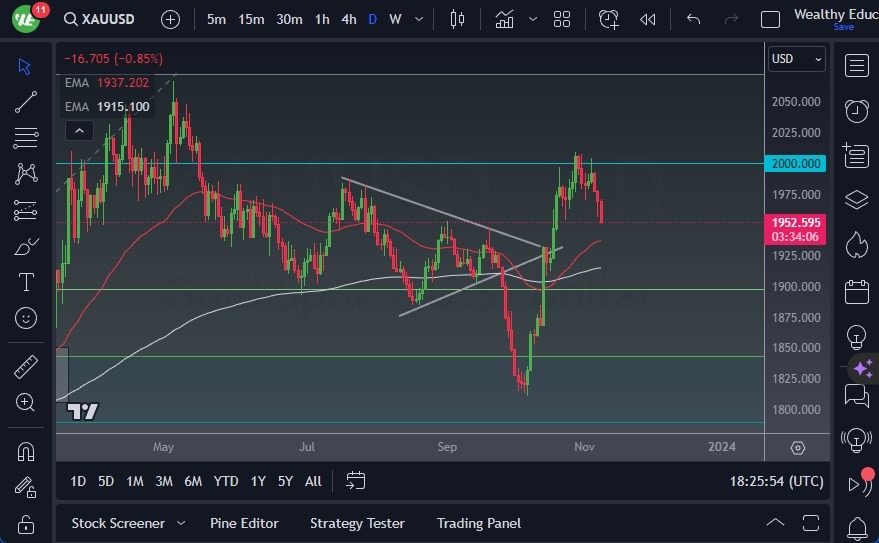Viewport: 879px width, 543px height.
Task: Click the bar replay rewind icon
Action: tap(648, 19)
